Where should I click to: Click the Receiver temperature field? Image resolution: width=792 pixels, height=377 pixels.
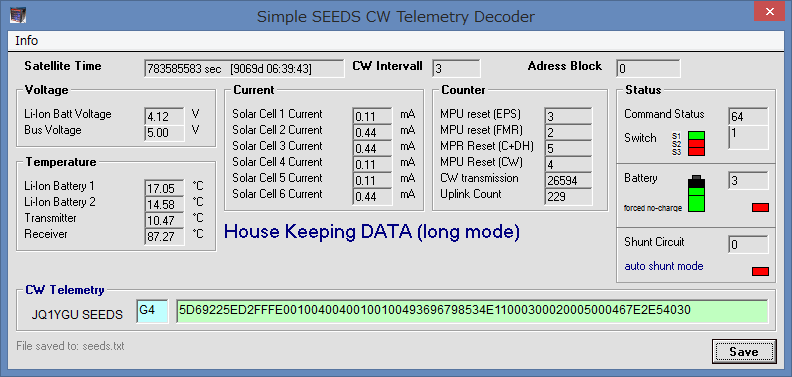click(164, 237)
